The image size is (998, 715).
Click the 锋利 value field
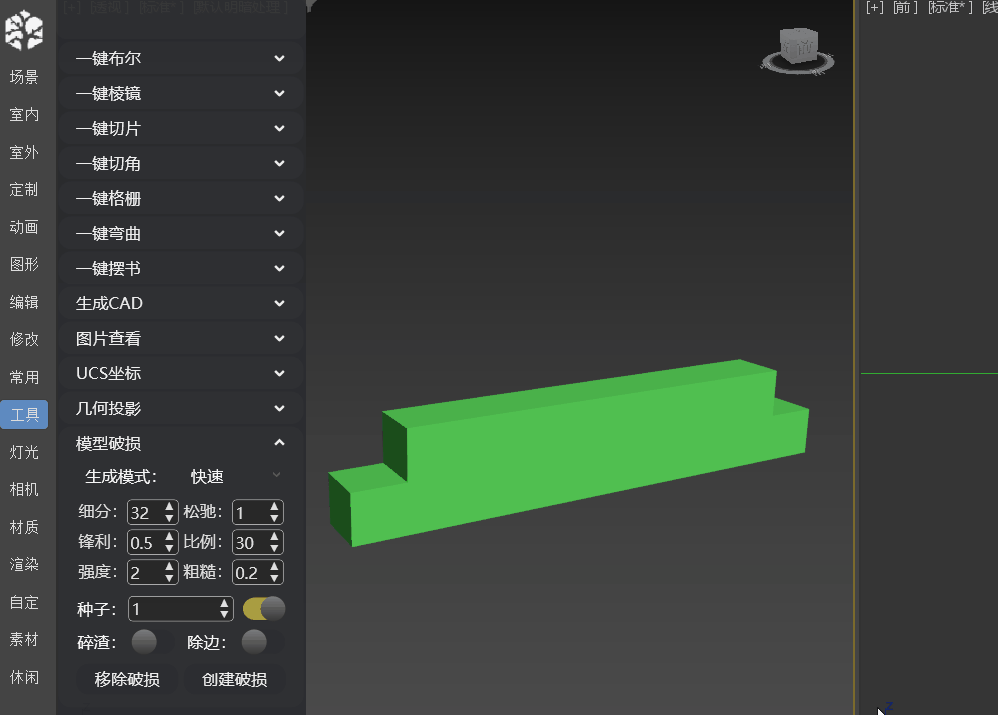point(144,542)
